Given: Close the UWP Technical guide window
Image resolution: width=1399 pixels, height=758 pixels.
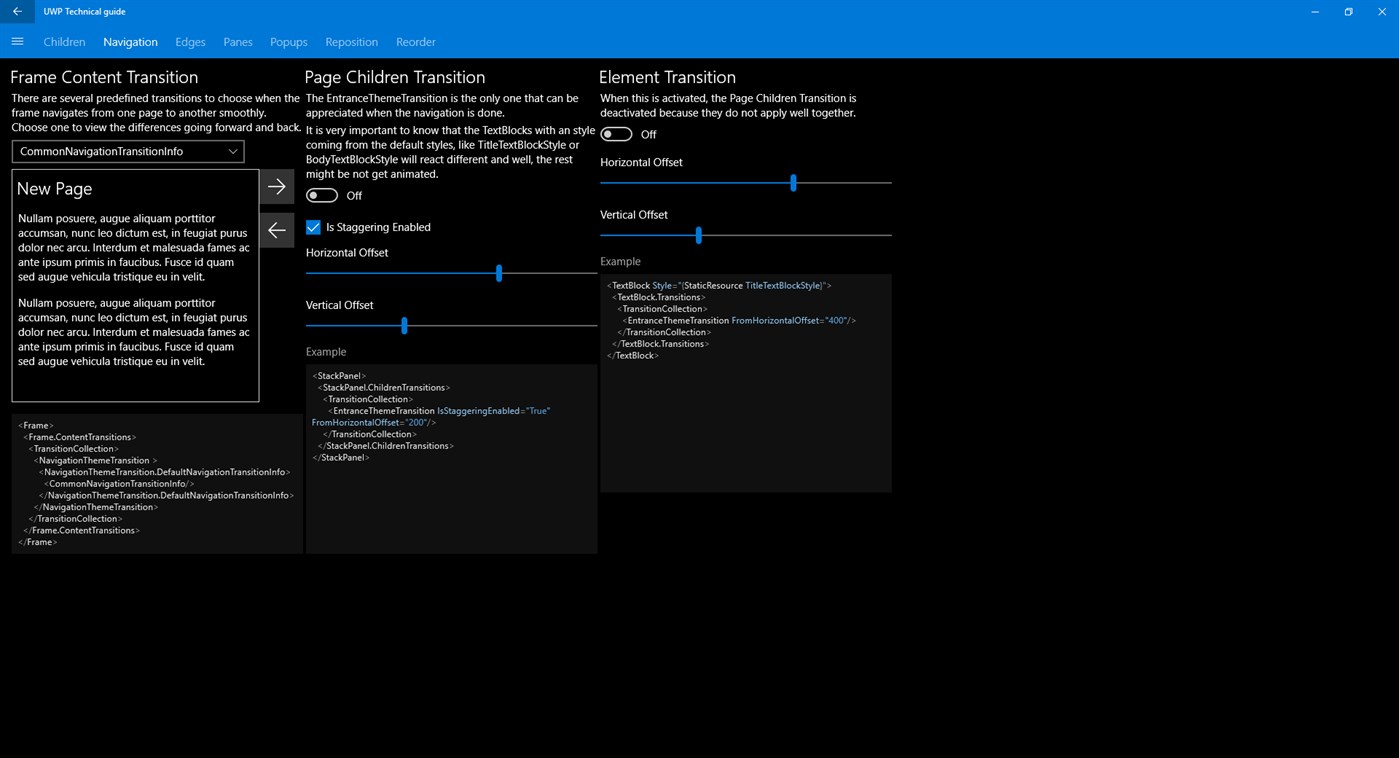Looking at the screenshot, I should coord(1382,12).
